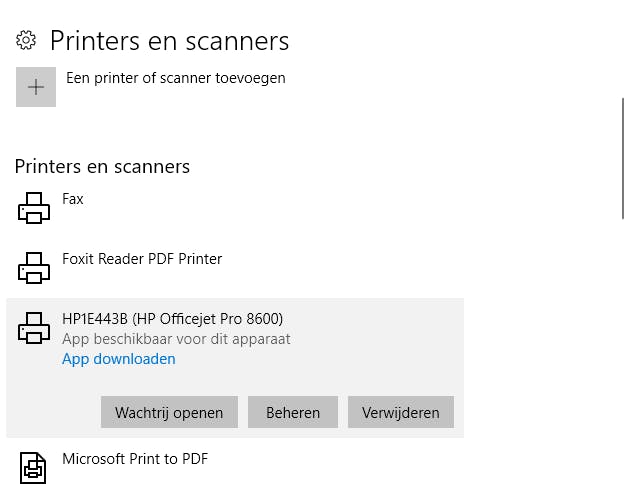This screenshot has height=484, width=626.
Task: Click the plus icon to add printer
Action: coord(36,87)
